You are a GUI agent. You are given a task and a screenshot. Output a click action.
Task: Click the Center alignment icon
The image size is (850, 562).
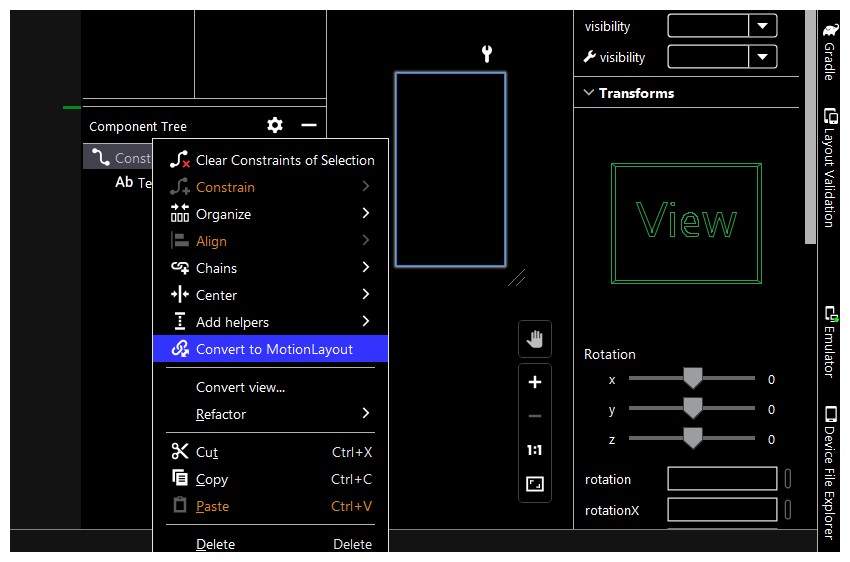coord(180,295)
